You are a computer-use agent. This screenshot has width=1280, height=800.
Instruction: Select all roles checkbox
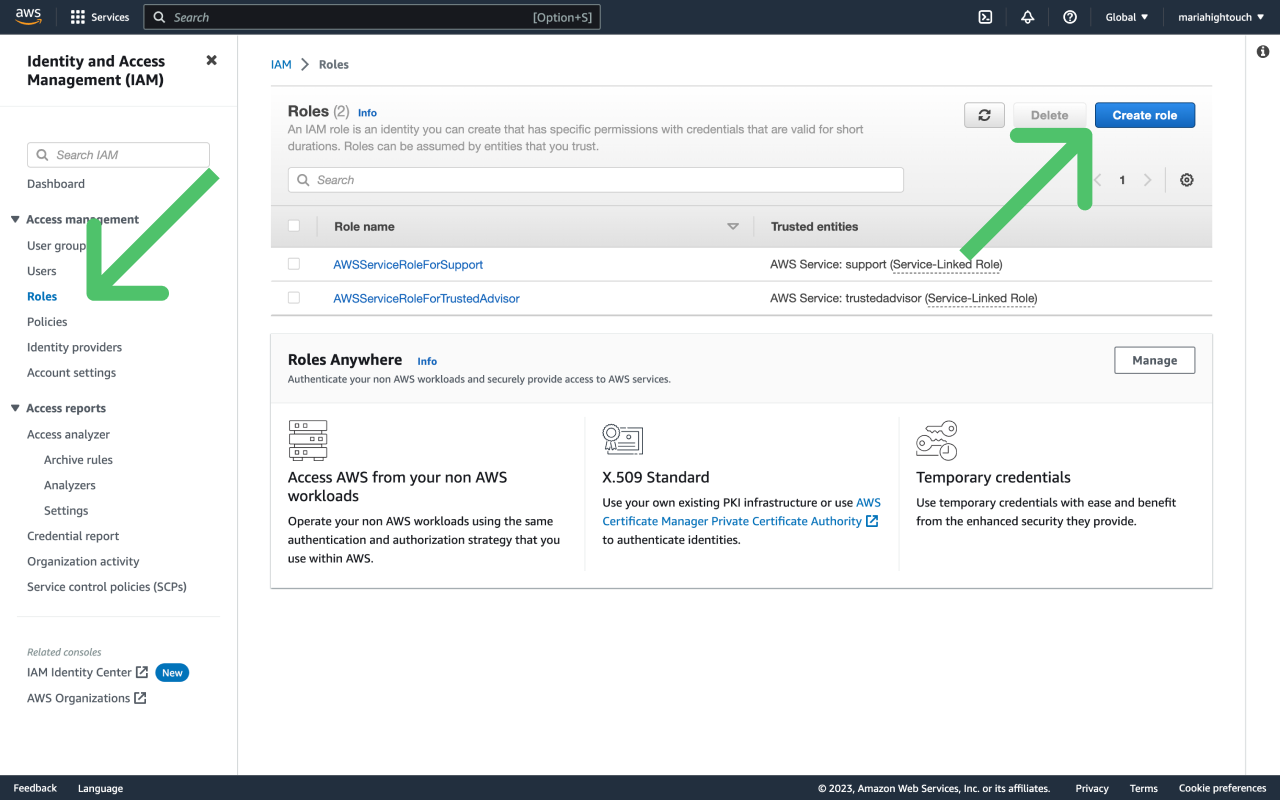point(294,226)
